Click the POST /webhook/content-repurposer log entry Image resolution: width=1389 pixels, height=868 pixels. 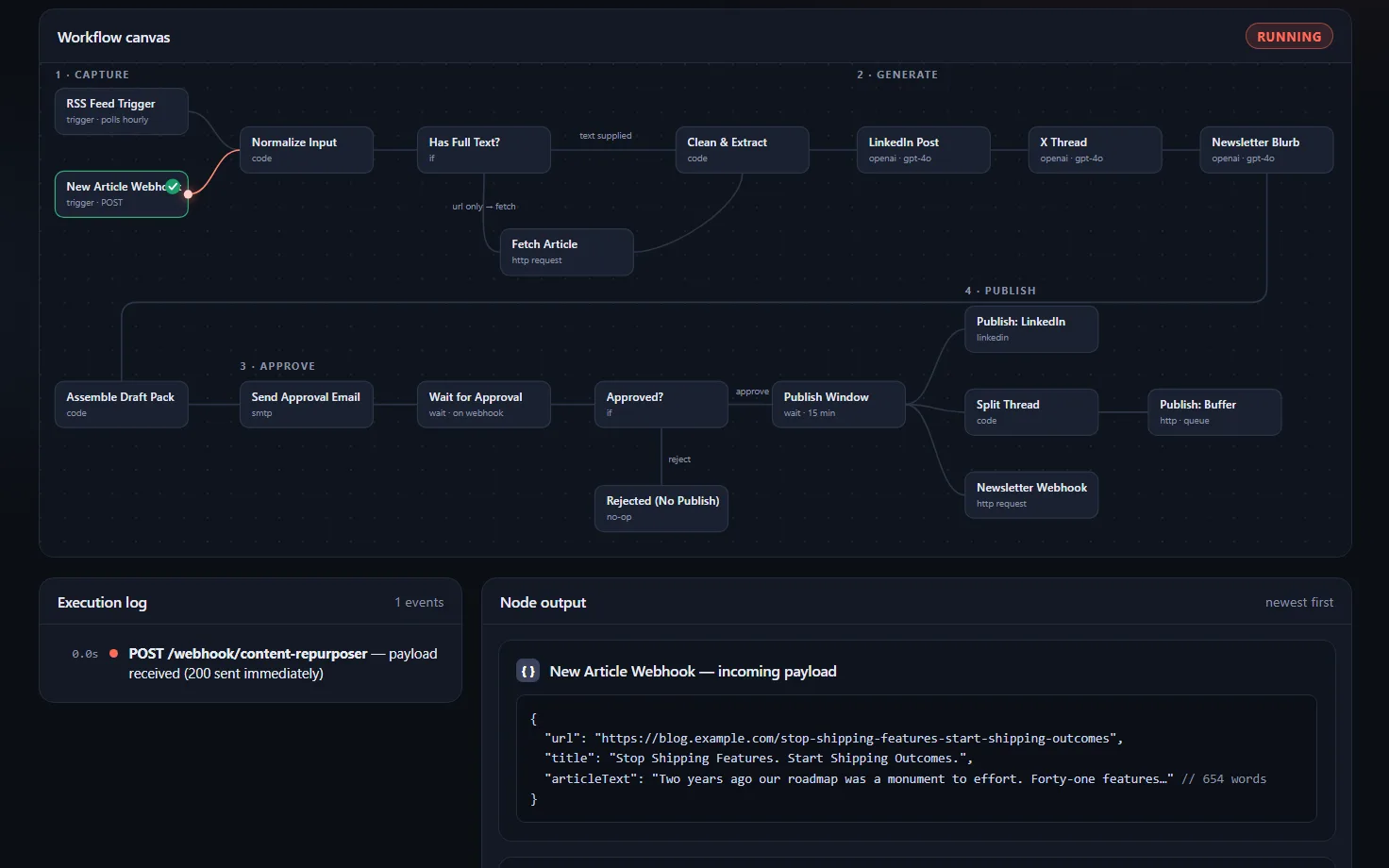(x=283, y=663)
